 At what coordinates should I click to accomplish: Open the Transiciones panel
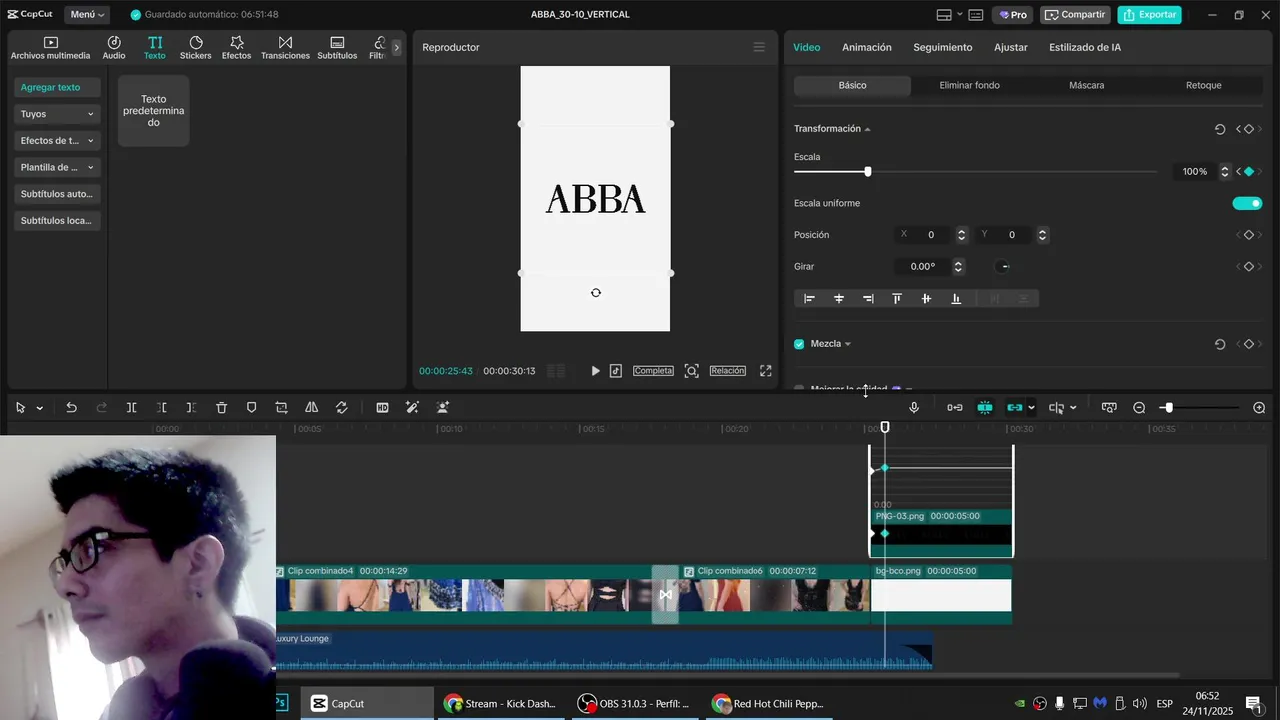pos(285,47)
